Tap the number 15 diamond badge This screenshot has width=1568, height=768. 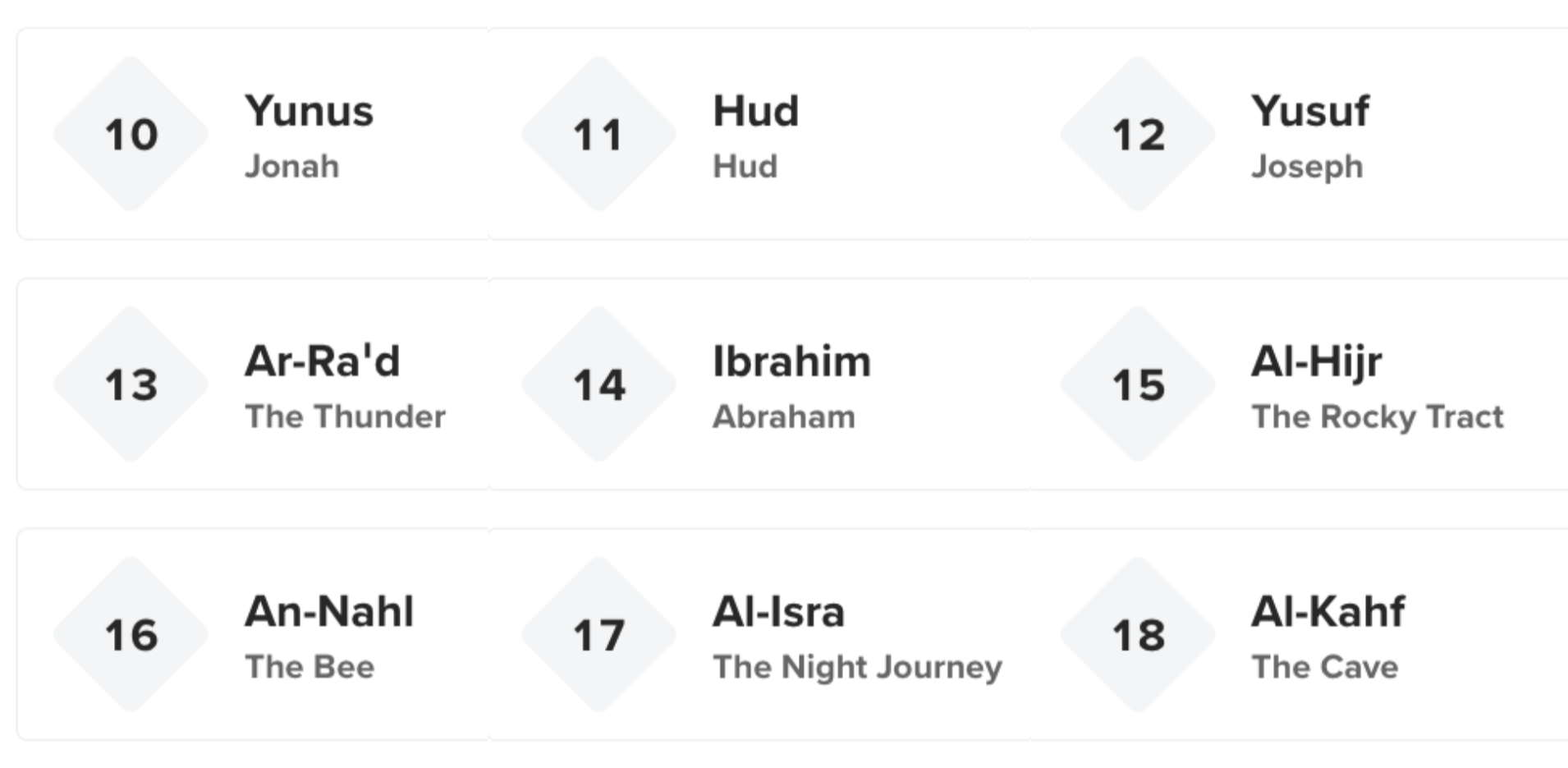(1138, 384)
